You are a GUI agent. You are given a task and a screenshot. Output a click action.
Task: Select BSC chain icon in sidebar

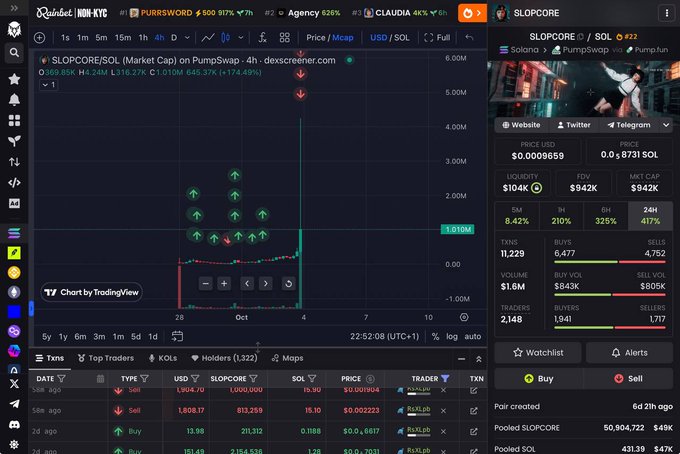[x=14, y=272]
